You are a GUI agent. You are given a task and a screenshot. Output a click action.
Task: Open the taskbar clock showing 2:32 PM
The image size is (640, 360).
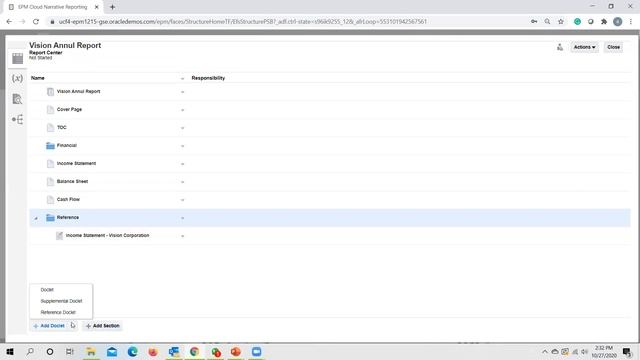click(604, 351)
